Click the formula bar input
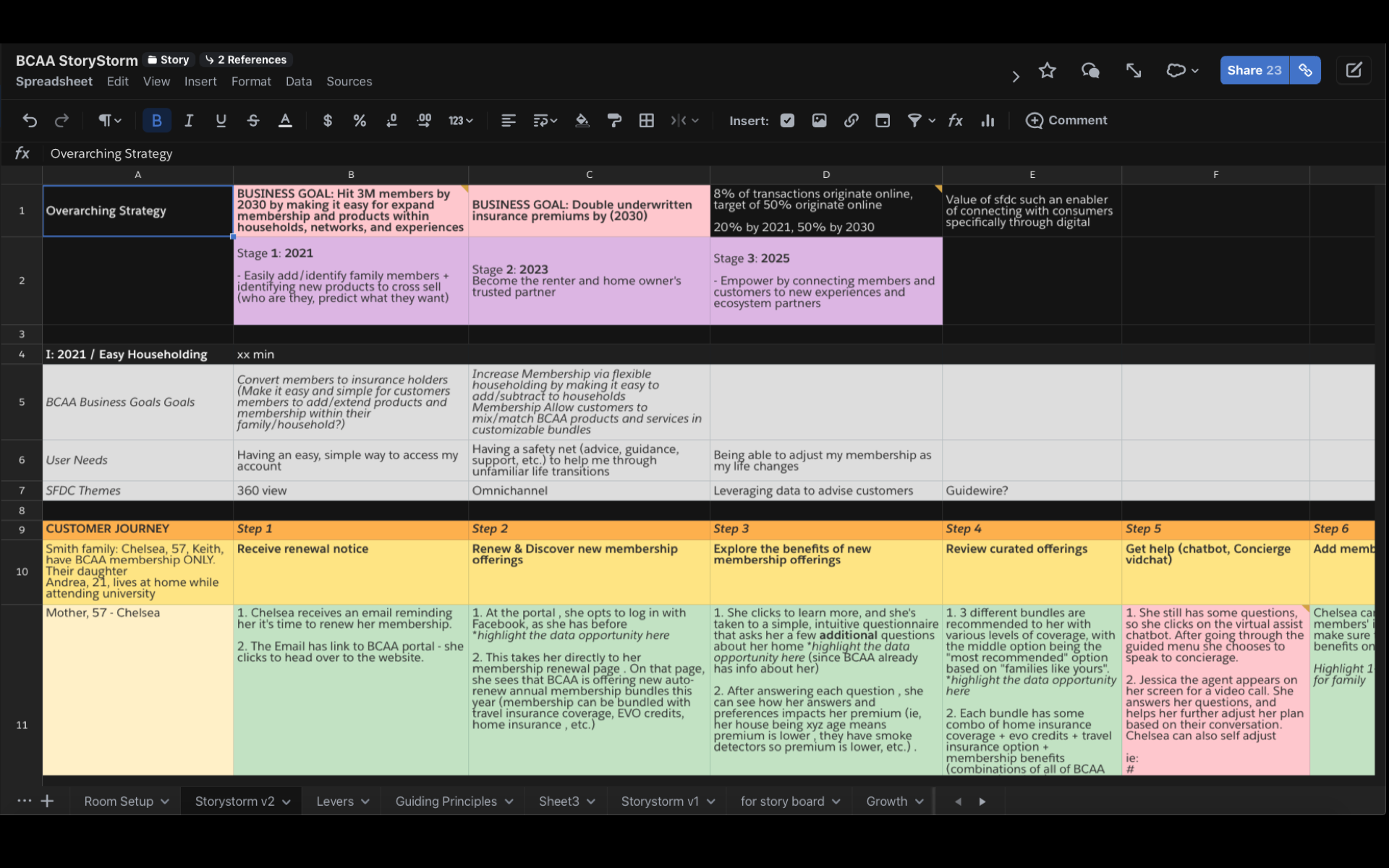Viewport: 1389px width, 868px height. [x=713, y=153]
